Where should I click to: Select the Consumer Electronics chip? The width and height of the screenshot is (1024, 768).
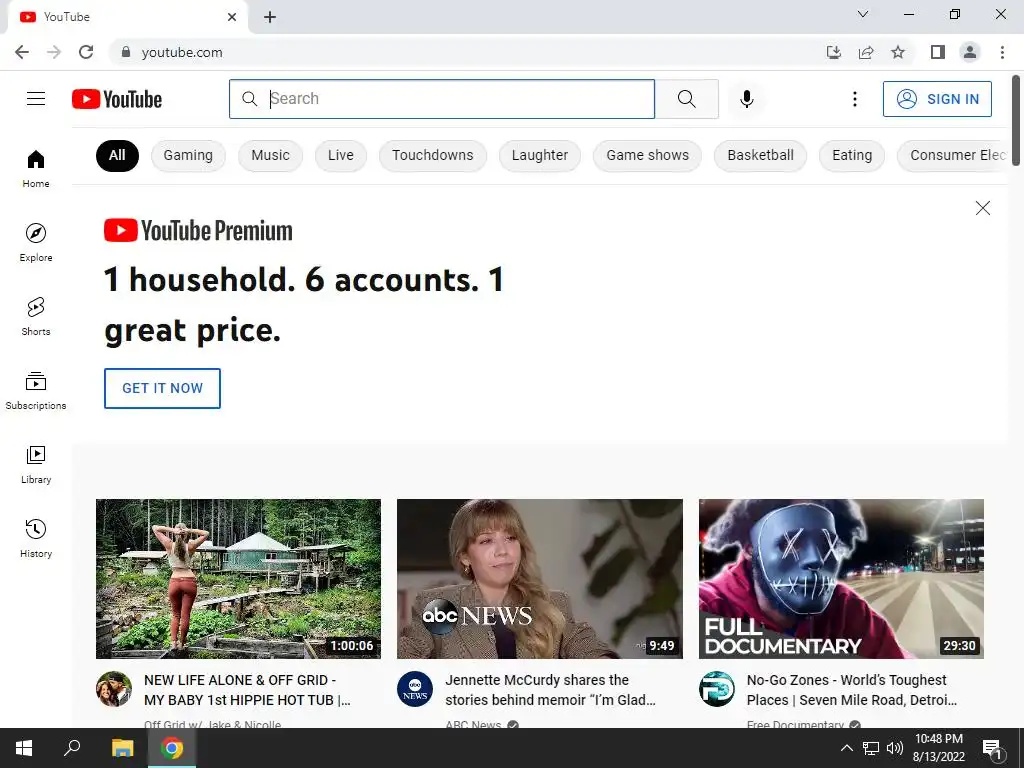952,155
